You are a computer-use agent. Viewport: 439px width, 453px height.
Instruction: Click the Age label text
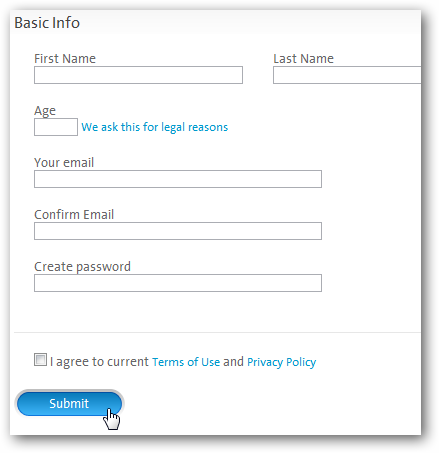pyautogui.click(x=45, y=111)
